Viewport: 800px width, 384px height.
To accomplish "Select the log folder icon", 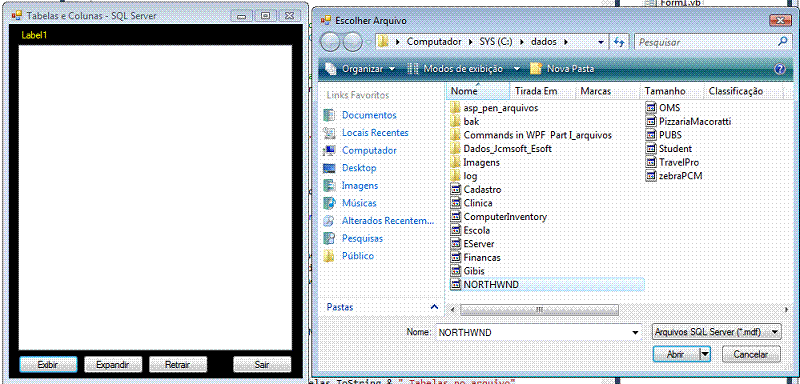I will (456, 176).
